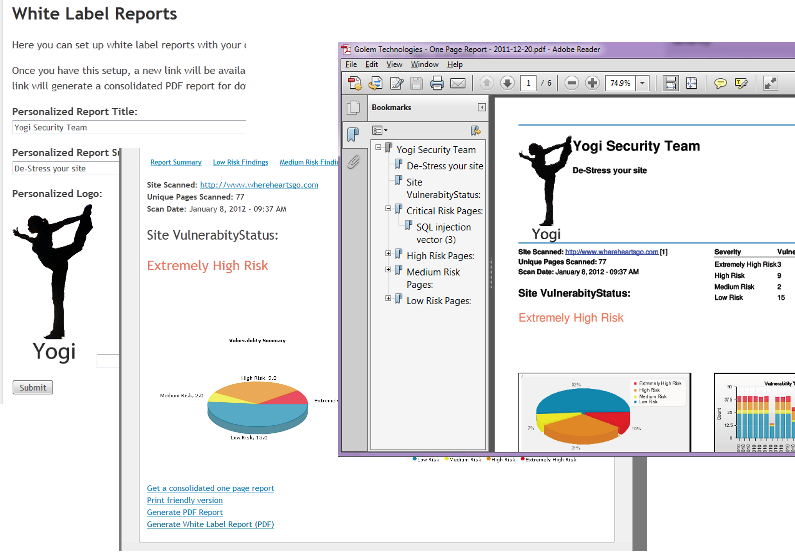The image size is (795, 552).
Task: Select the highlight text tool
Action: [x=741, y=83]
